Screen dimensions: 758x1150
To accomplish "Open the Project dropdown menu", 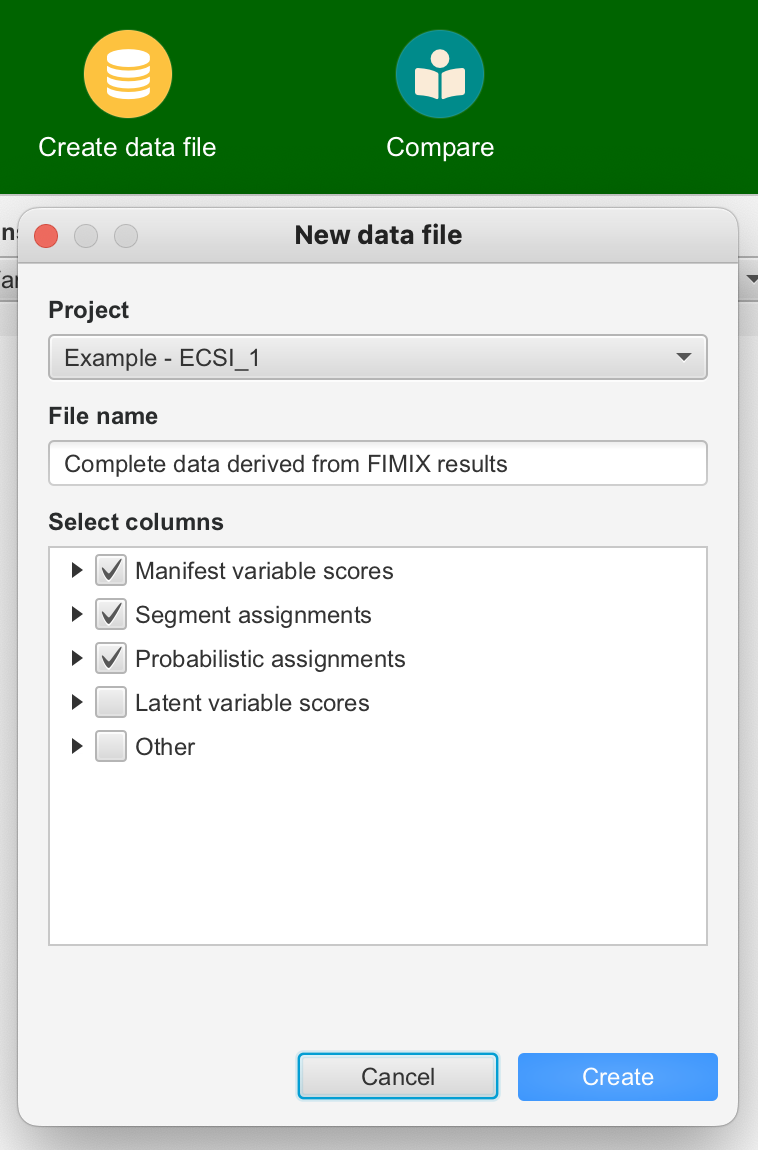I will click(377, 357).
